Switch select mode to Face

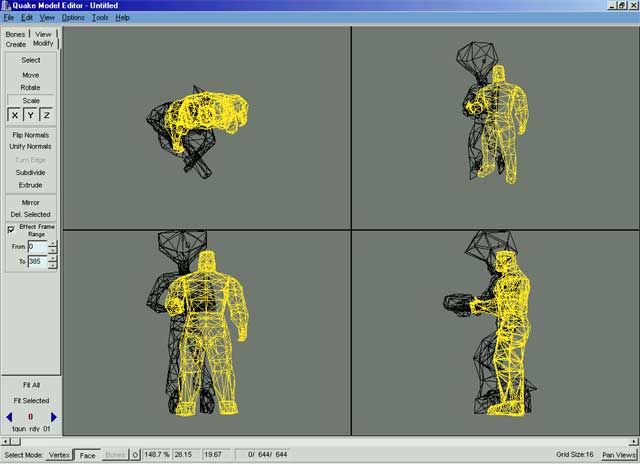[88, 455]
